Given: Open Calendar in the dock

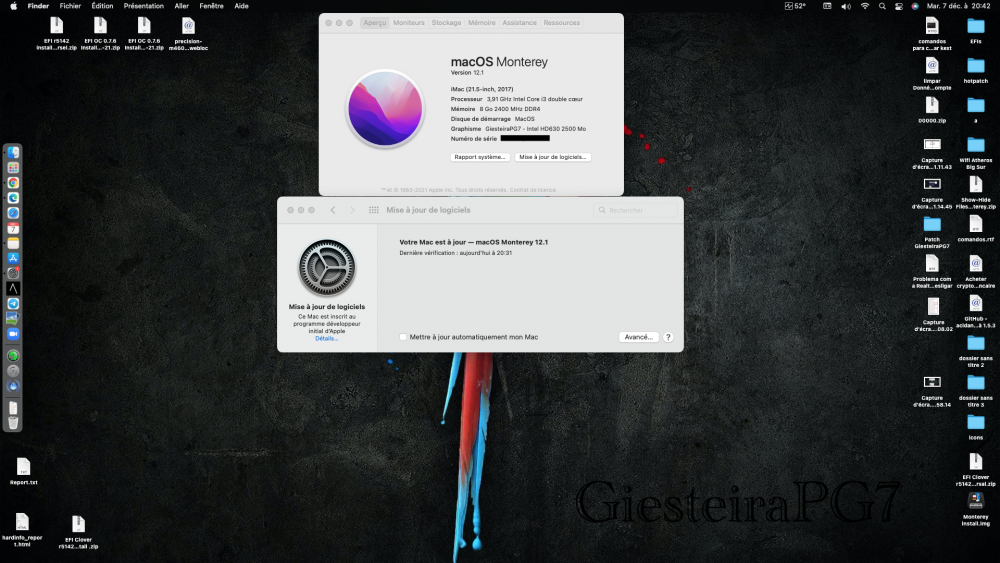Looking at the screenshot, I should pyautogui.click(x=13, y=228).
